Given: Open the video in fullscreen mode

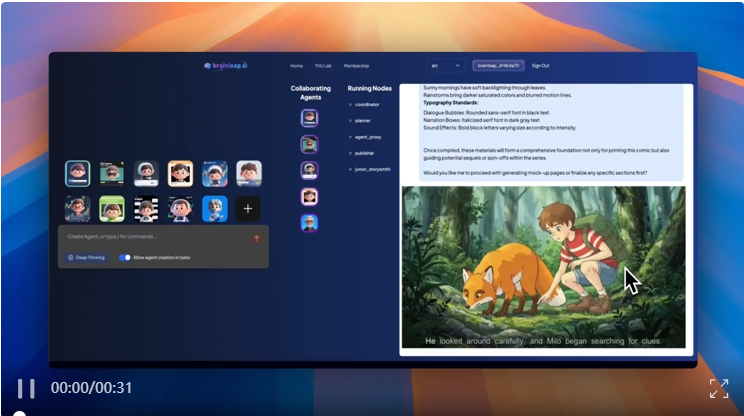Looking at the screenshot, I should [x=719, y=388].
